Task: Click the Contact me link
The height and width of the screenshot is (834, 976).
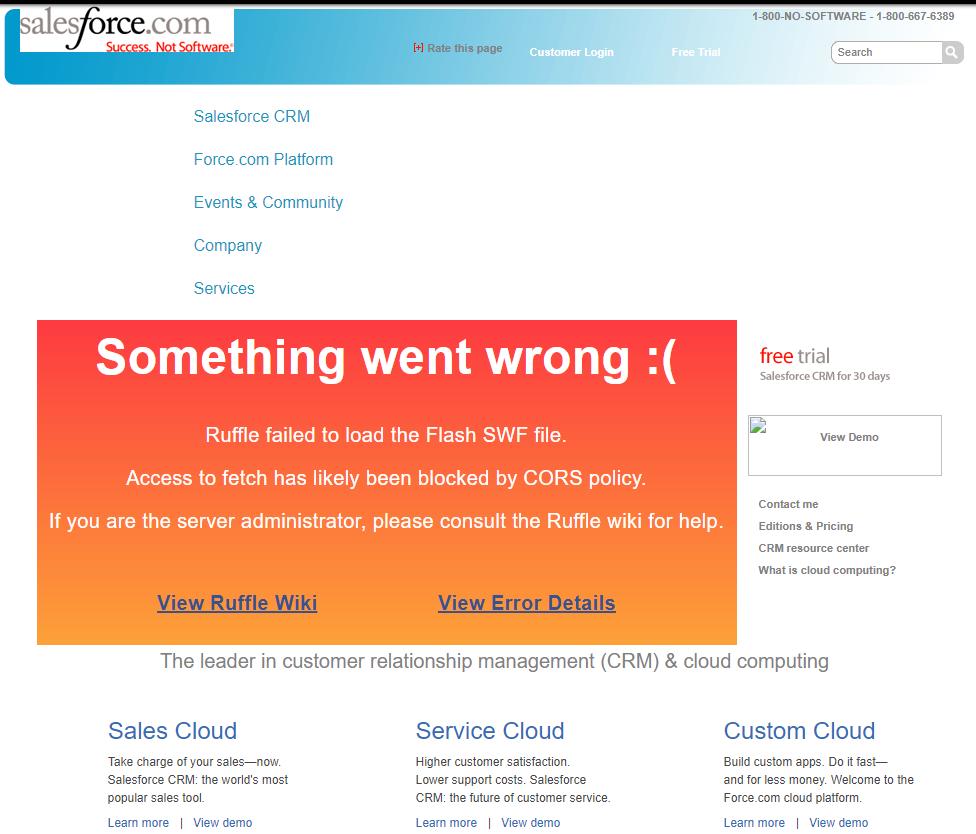Action: point(788,504)
